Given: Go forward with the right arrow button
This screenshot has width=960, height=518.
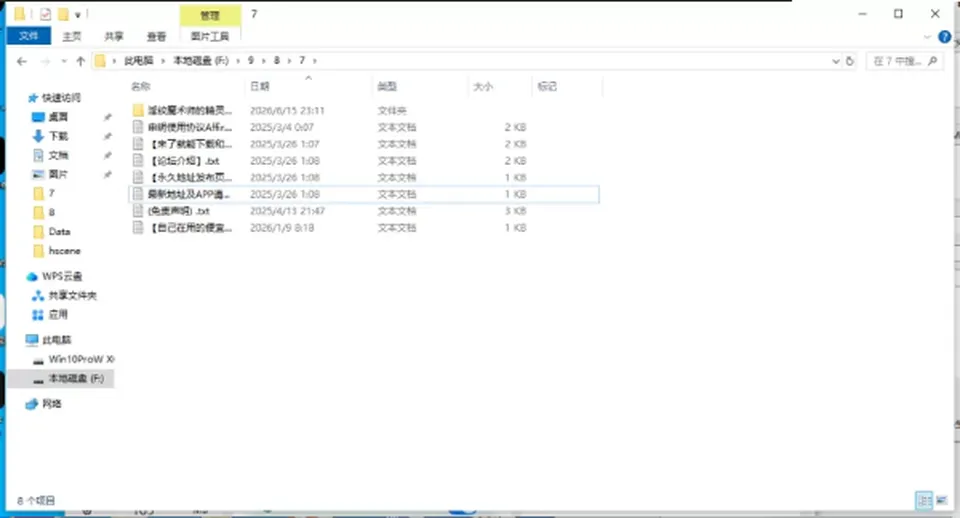Looking at the screenshot, I should pos(45,61).
